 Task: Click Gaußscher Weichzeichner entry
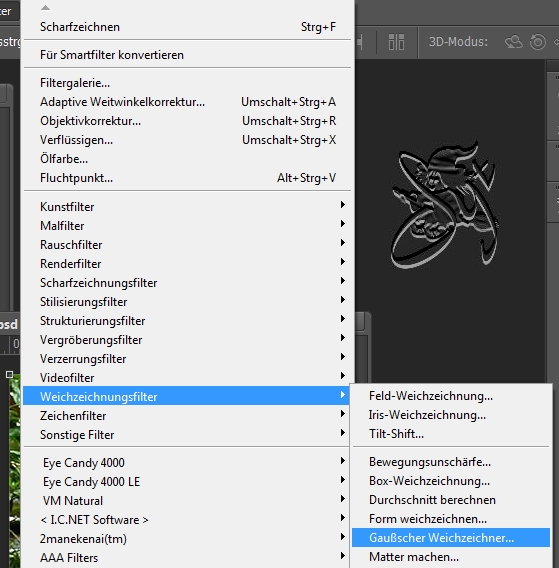click(x=451, y=538)
